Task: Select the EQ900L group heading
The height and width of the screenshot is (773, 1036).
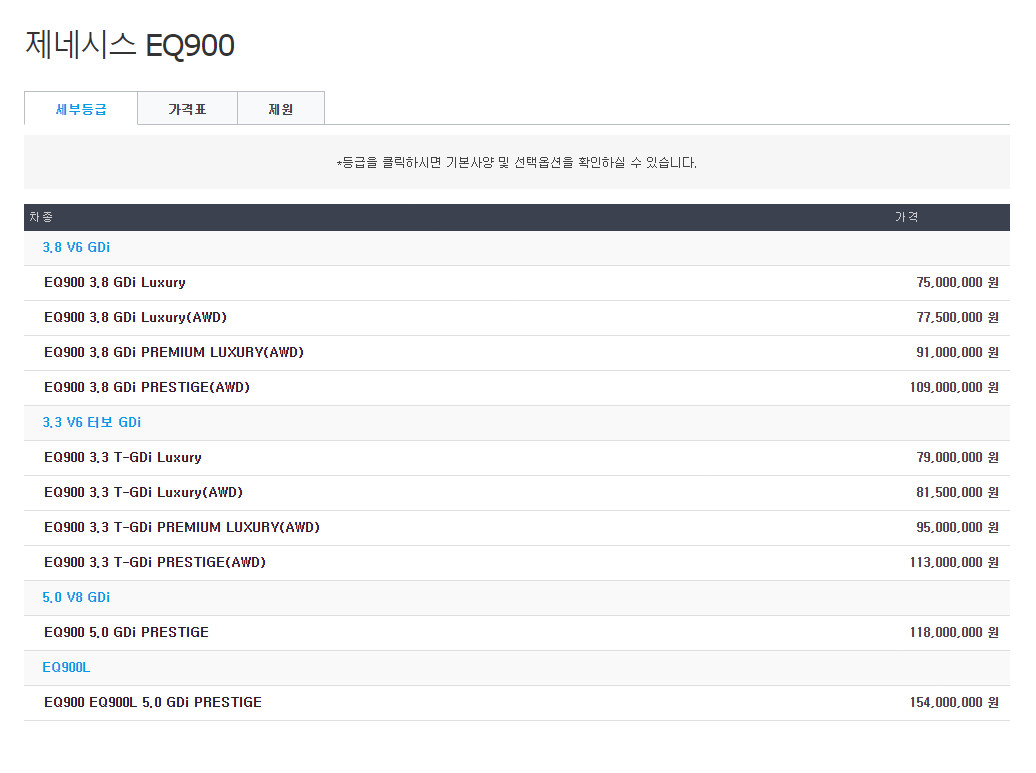Action: click(66, 667)
